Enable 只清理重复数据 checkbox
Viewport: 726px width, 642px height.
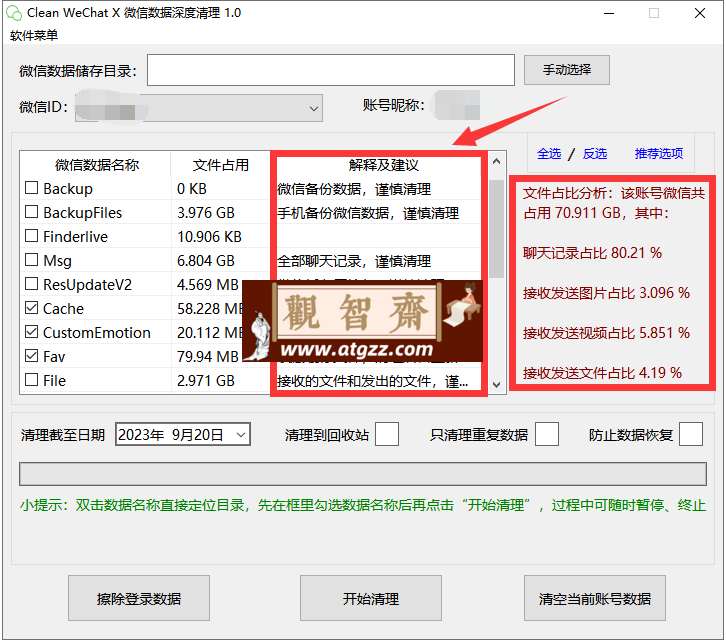pyautogui.click(x=547, y=434)
